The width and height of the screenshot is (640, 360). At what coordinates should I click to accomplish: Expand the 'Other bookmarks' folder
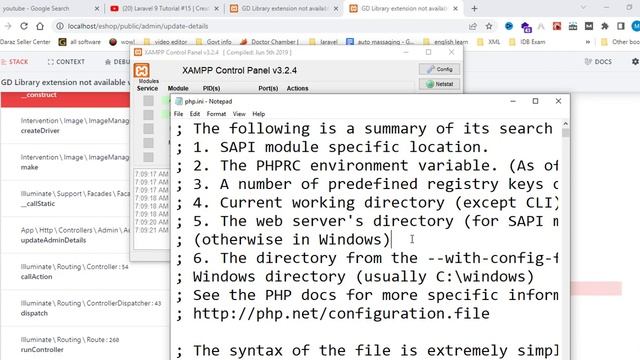pyautogui.click(x=620, y=42)
